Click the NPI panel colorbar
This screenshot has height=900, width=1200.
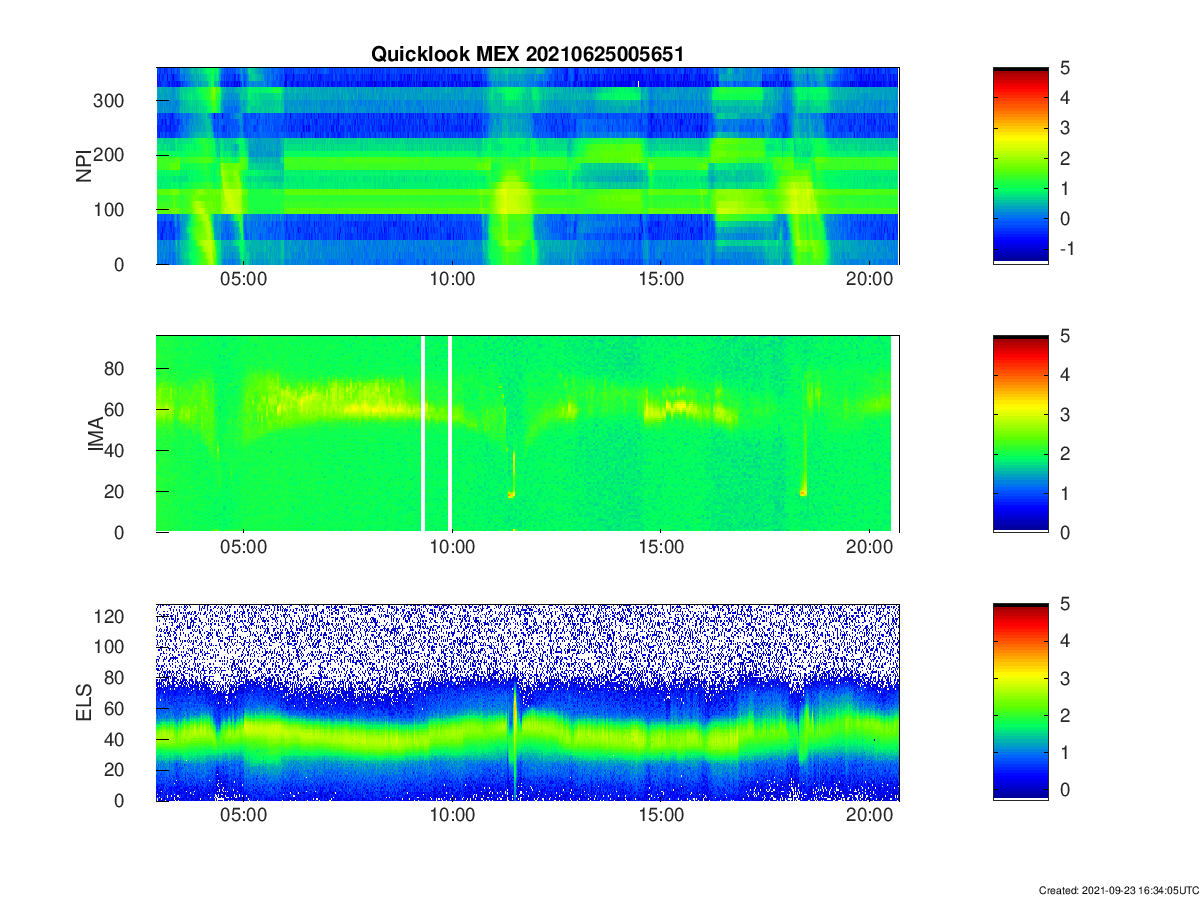pos(1020,165)
